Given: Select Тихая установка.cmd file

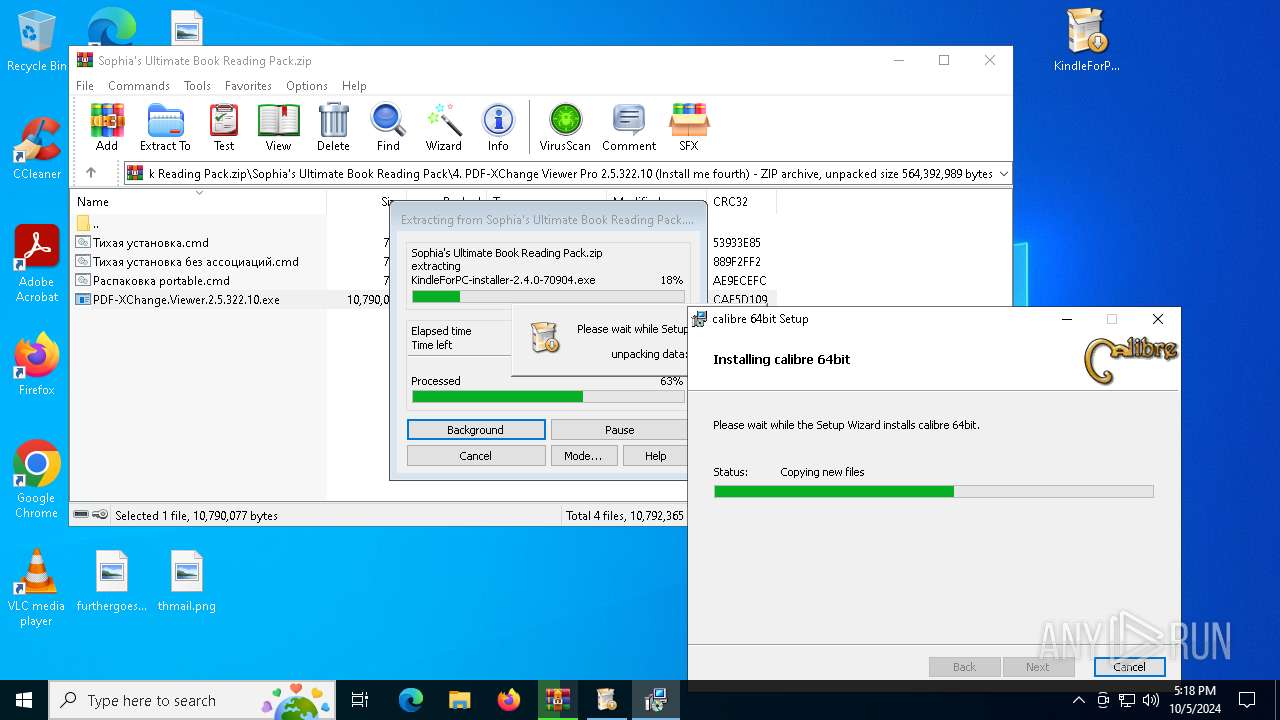Looking at the screenshot, I should (151, 243).
